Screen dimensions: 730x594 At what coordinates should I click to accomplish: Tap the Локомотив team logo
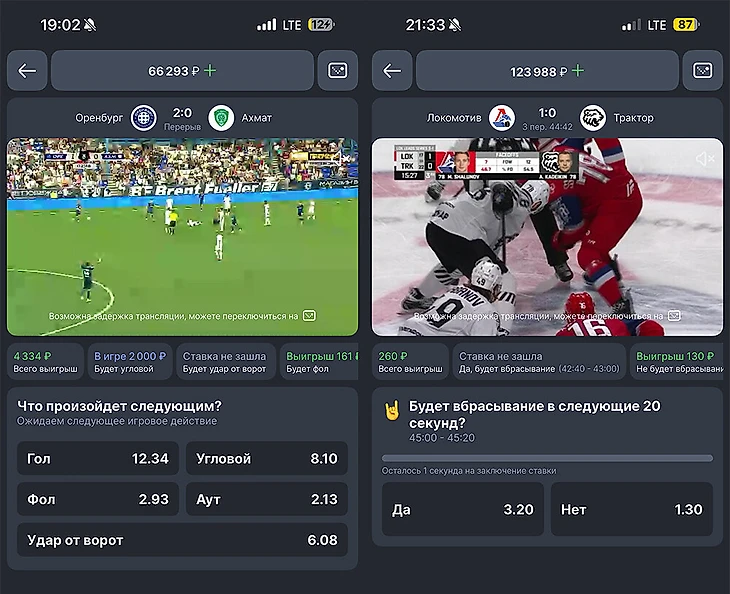(x=502, y=118)
